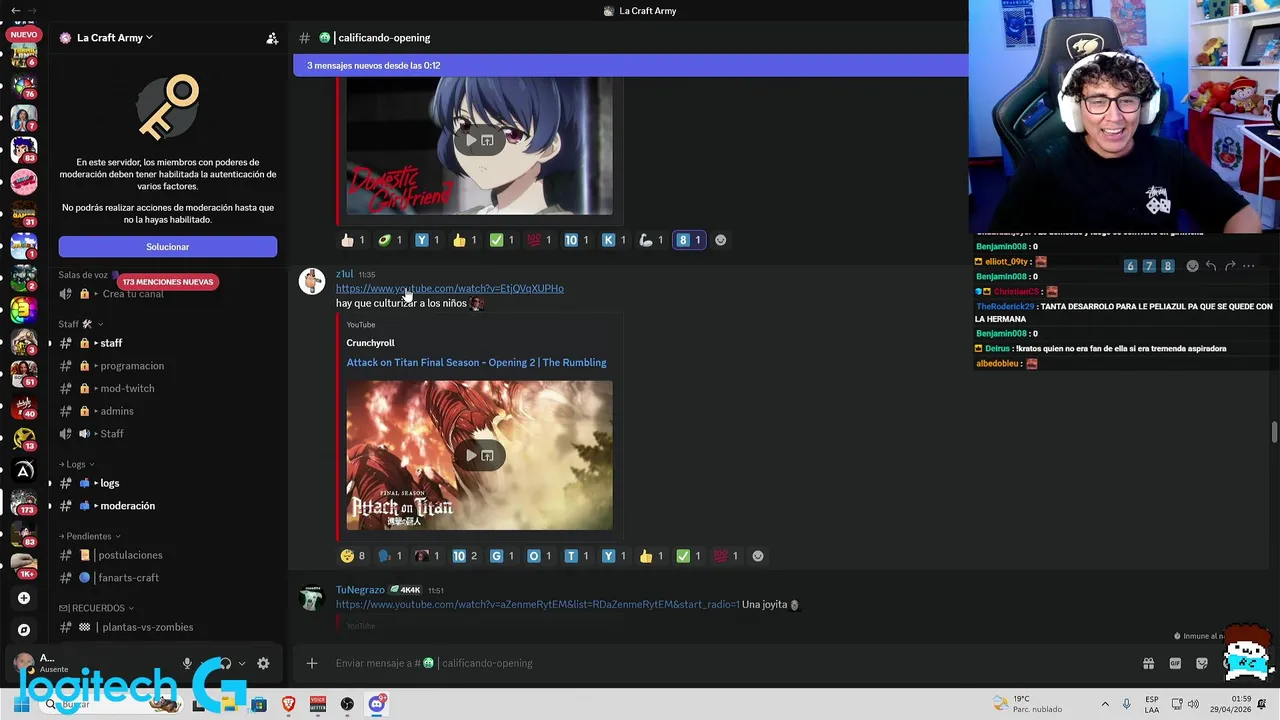This screenshot has height=720, width=1280.
Task: Deafen with the headphones icon
Action: pyautogui.click(x=225, y=663)
